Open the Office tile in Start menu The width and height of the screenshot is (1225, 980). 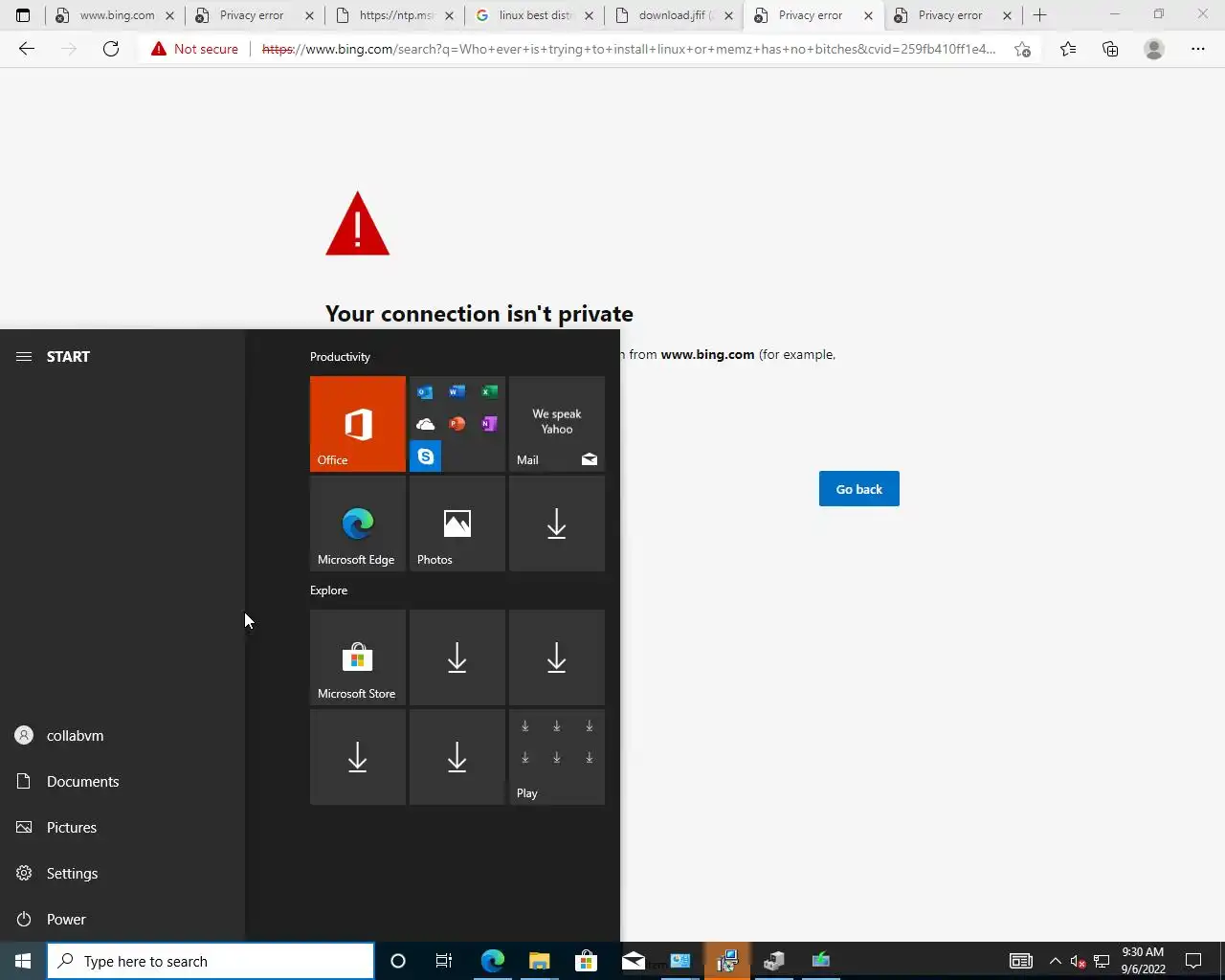[358, 424]
